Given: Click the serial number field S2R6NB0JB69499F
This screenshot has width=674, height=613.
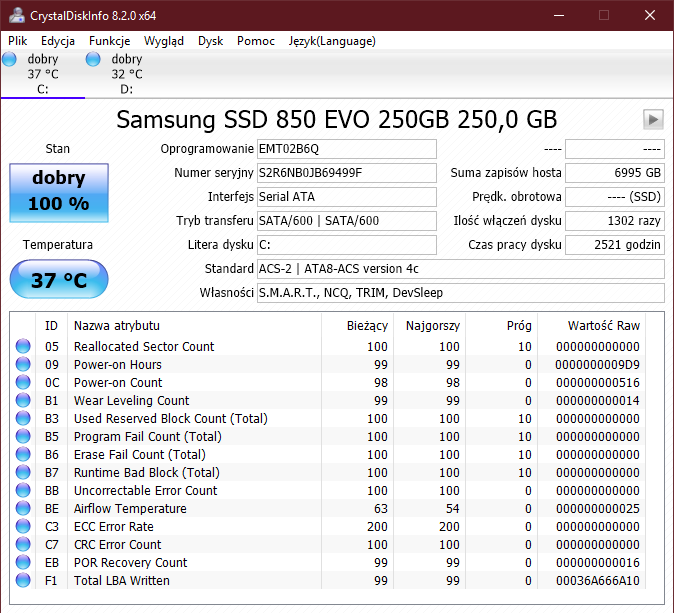Looking at the screenshot, I should point(347,173).
